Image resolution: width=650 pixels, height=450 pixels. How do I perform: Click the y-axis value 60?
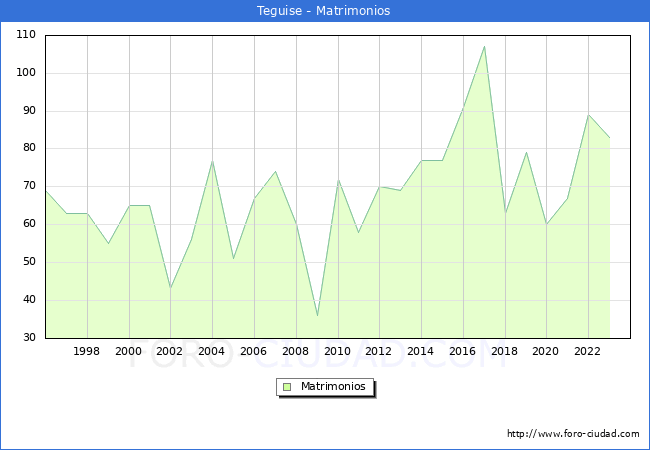click(x=29, y=224)
